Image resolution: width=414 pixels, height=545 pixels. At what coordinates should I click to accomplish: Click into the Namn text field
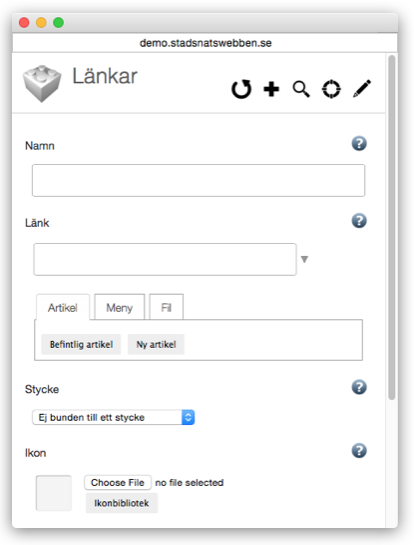coord(198,180)
